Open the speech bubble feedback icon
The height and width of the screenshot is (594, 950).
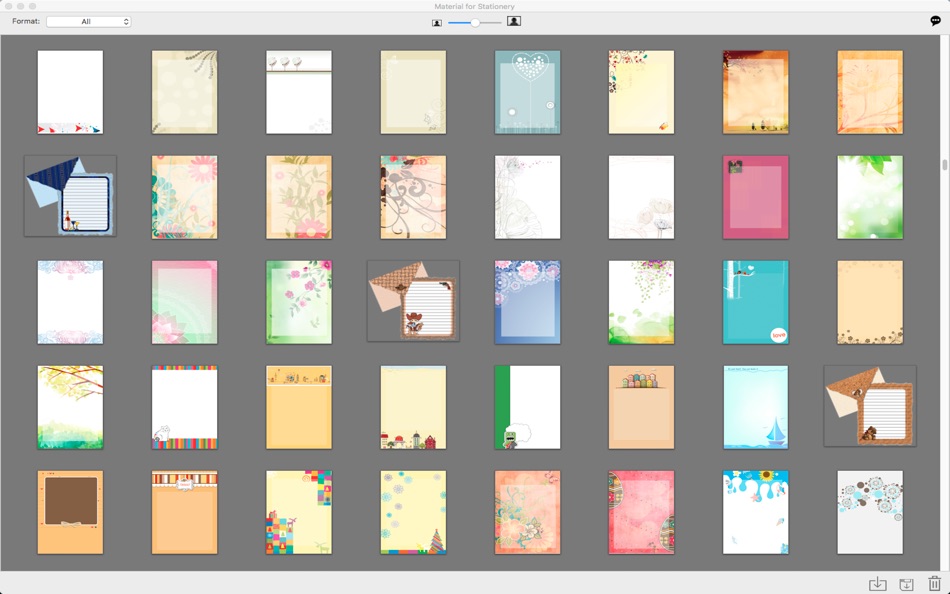coord(935,21)
